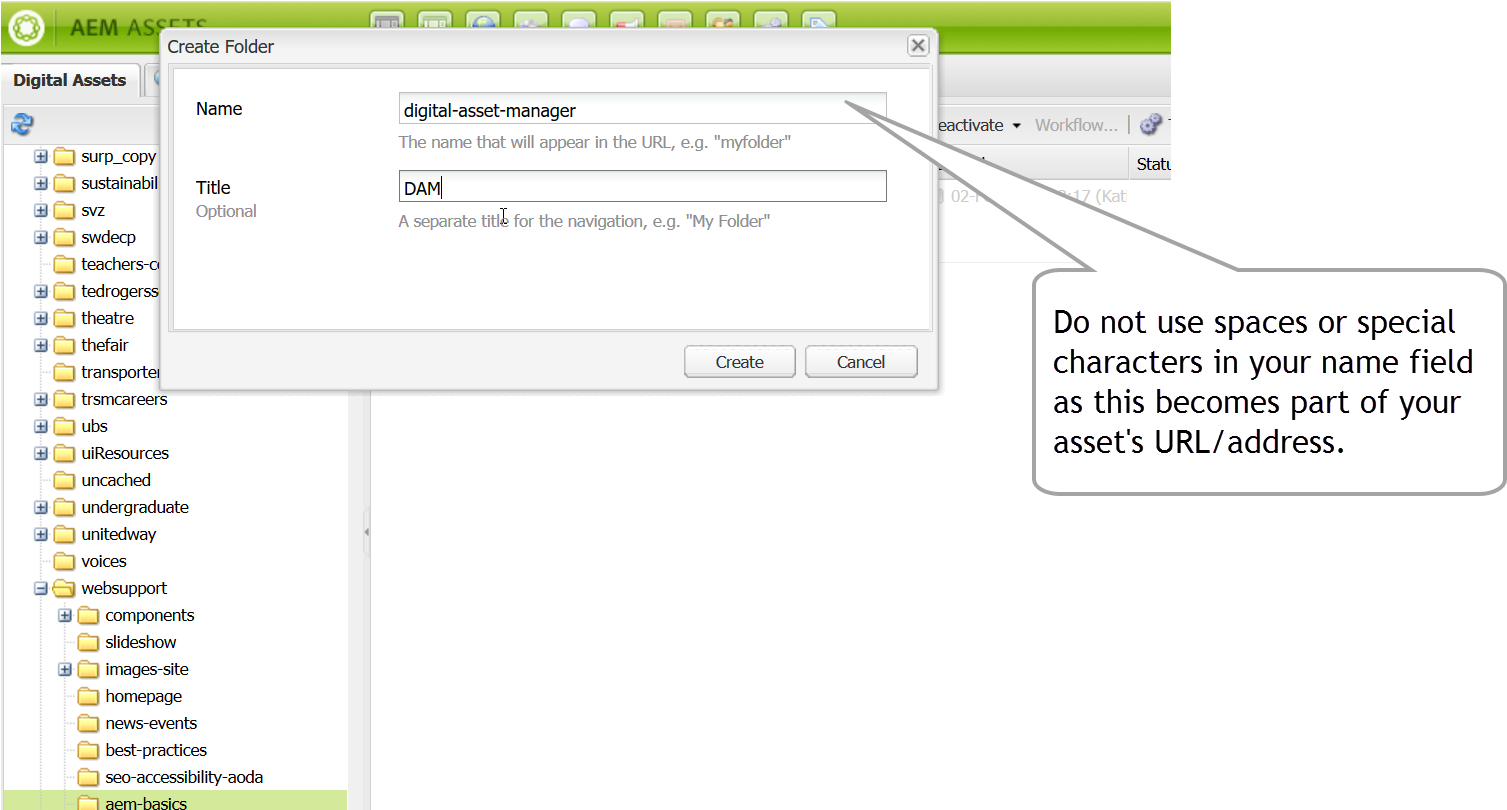
Task: Expand the trsmcareers folder
Action: coord(41,399)
